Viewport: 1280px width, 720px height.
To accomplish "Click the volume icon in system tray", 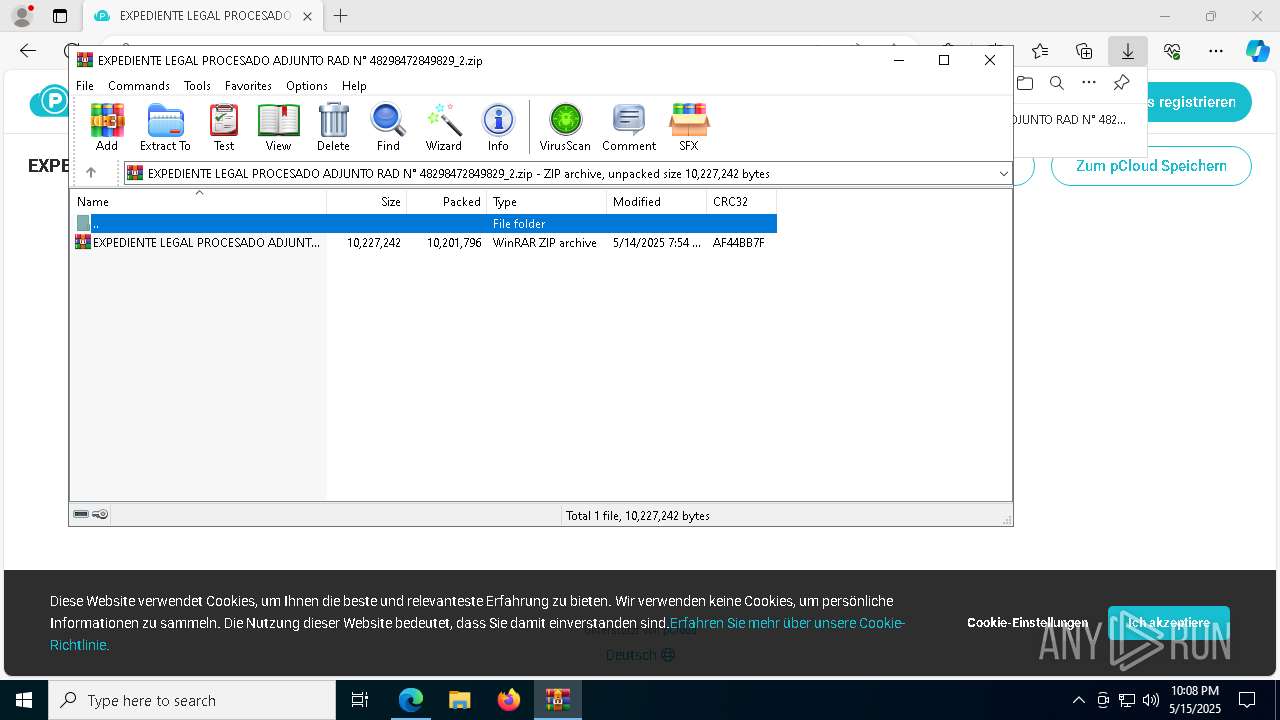I will 1151,700.
